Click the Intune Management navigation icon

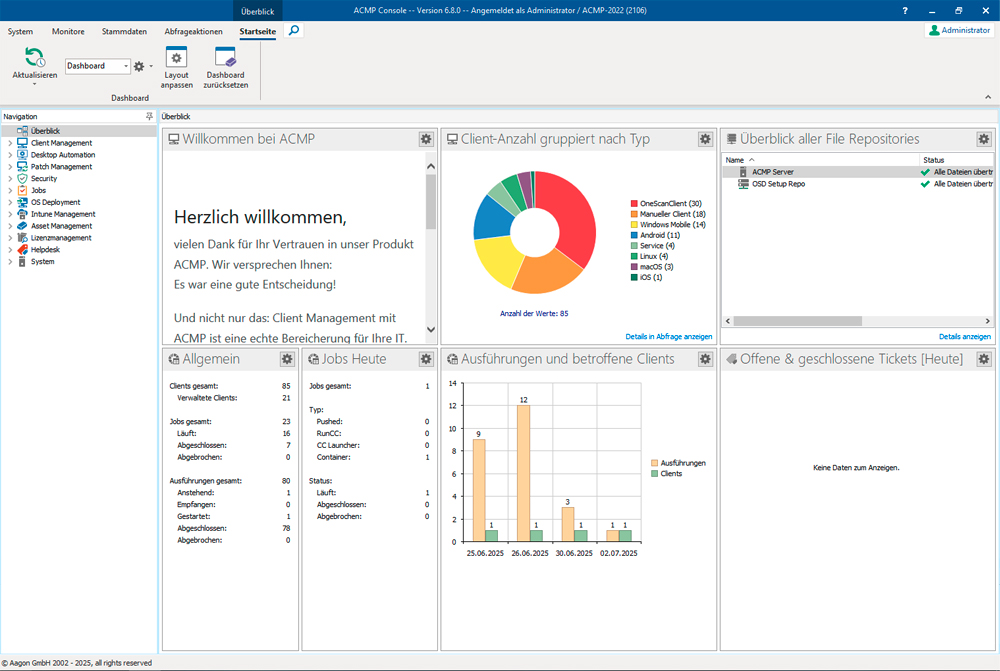(x=22, y=214)
